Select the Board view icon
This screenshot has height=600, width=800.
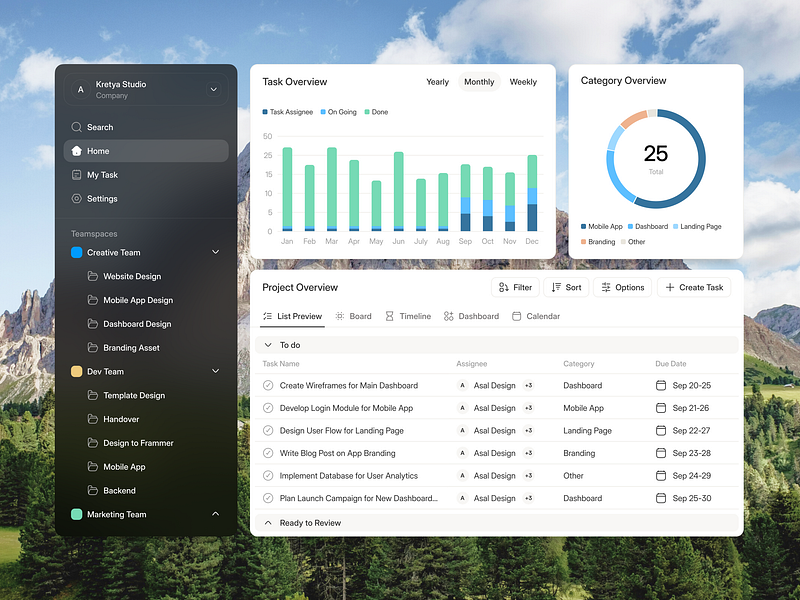[x=339, y=316]
